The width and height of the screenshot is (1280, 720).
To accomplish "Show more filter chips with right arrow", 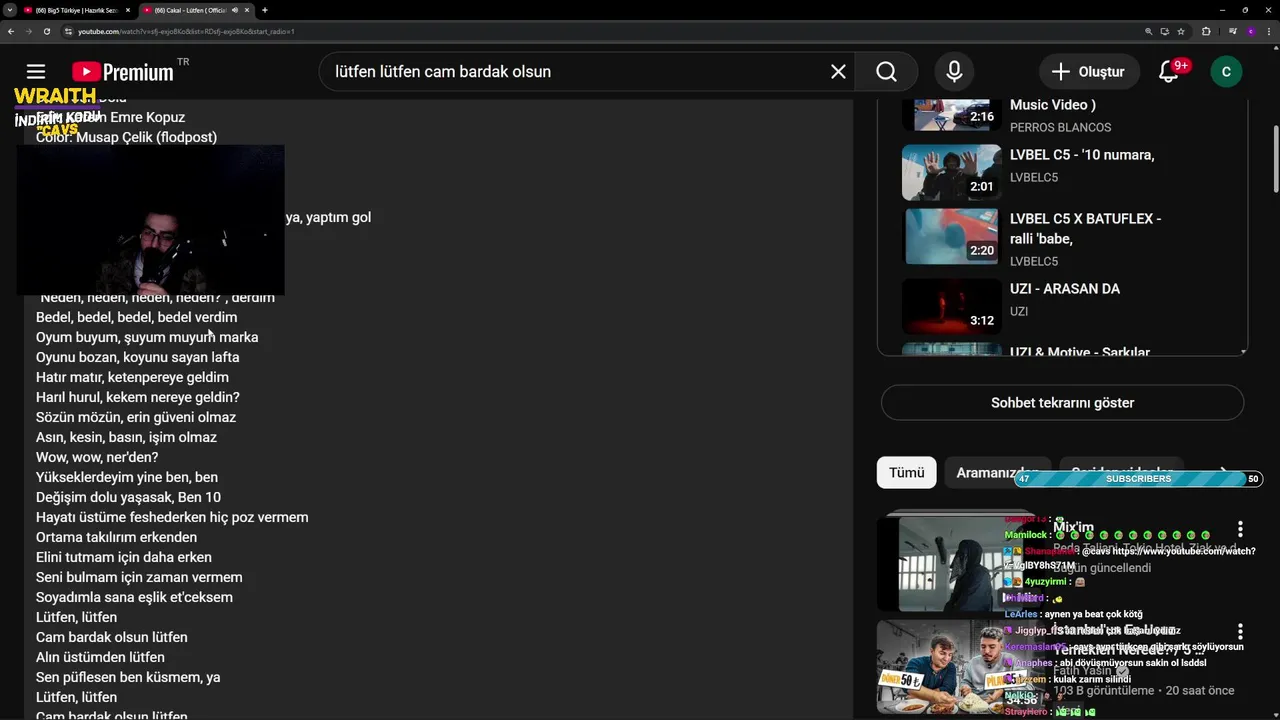I will (x=1222, y=471).
